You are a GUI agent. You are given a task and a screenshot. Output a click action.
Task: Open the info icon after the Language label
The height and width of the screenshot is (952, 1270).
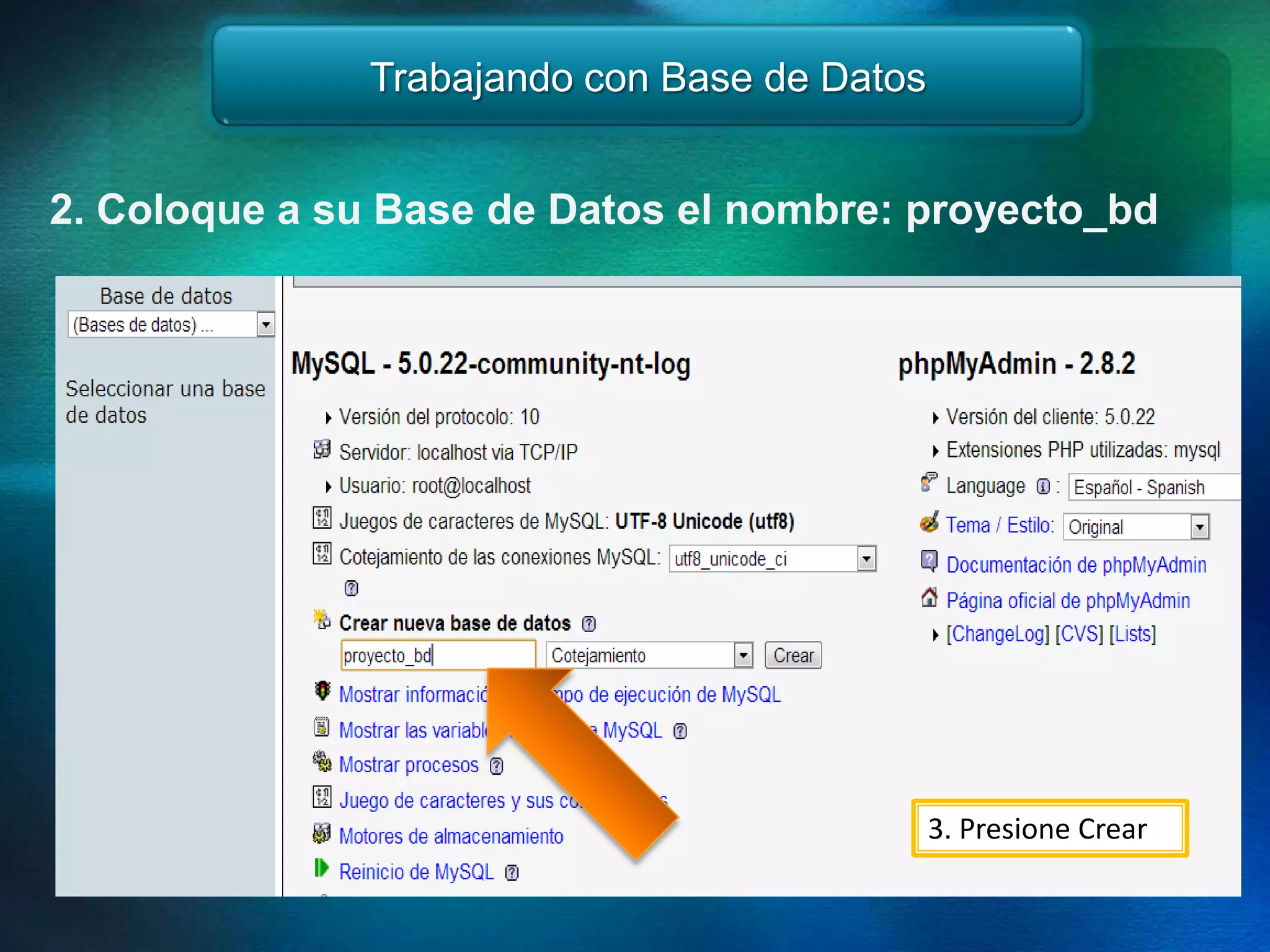1043,487
